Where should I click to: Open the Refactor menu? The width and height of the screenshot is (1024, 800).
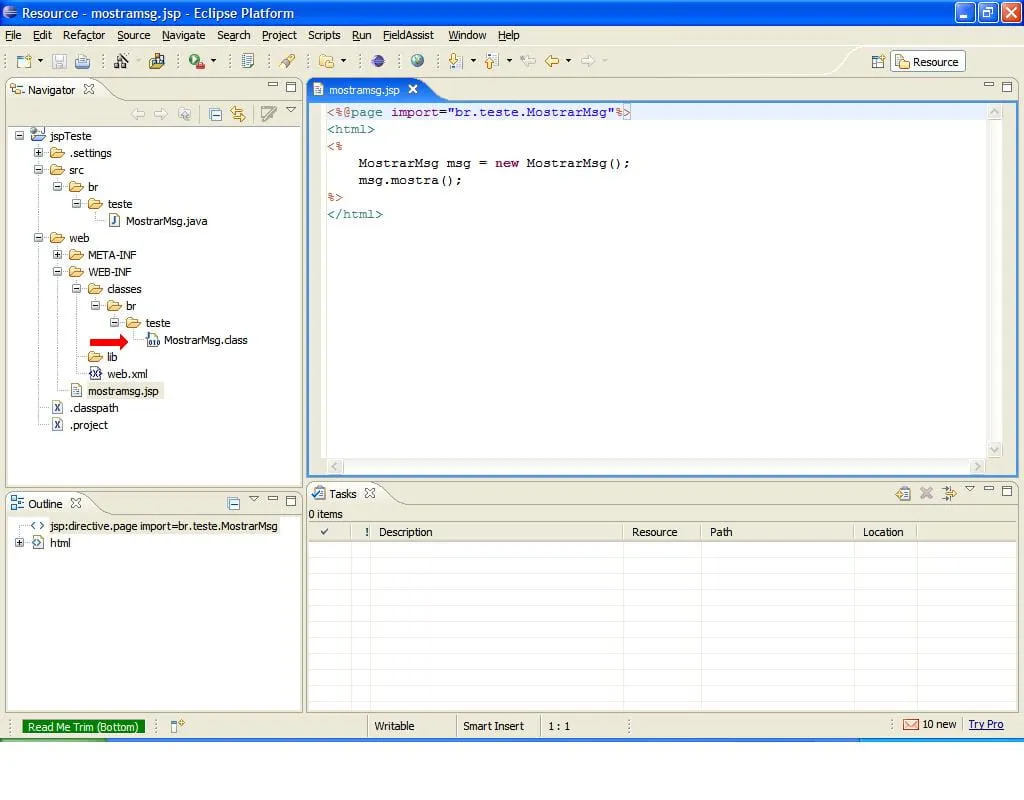83,35
